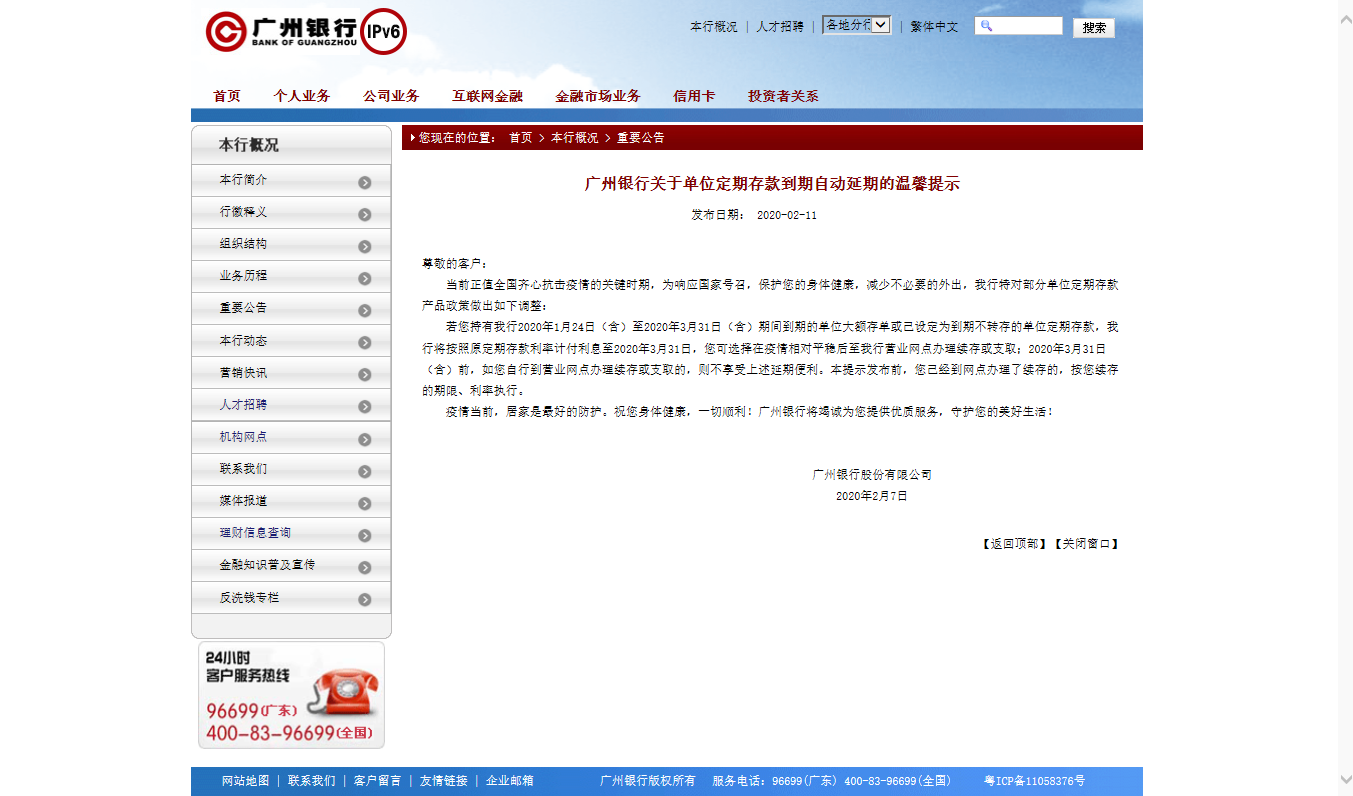Viewport: 1353px width, 796px height.
Task: Click the arrow icon beside 金融知识普及宣传
Action: (365, 567)
